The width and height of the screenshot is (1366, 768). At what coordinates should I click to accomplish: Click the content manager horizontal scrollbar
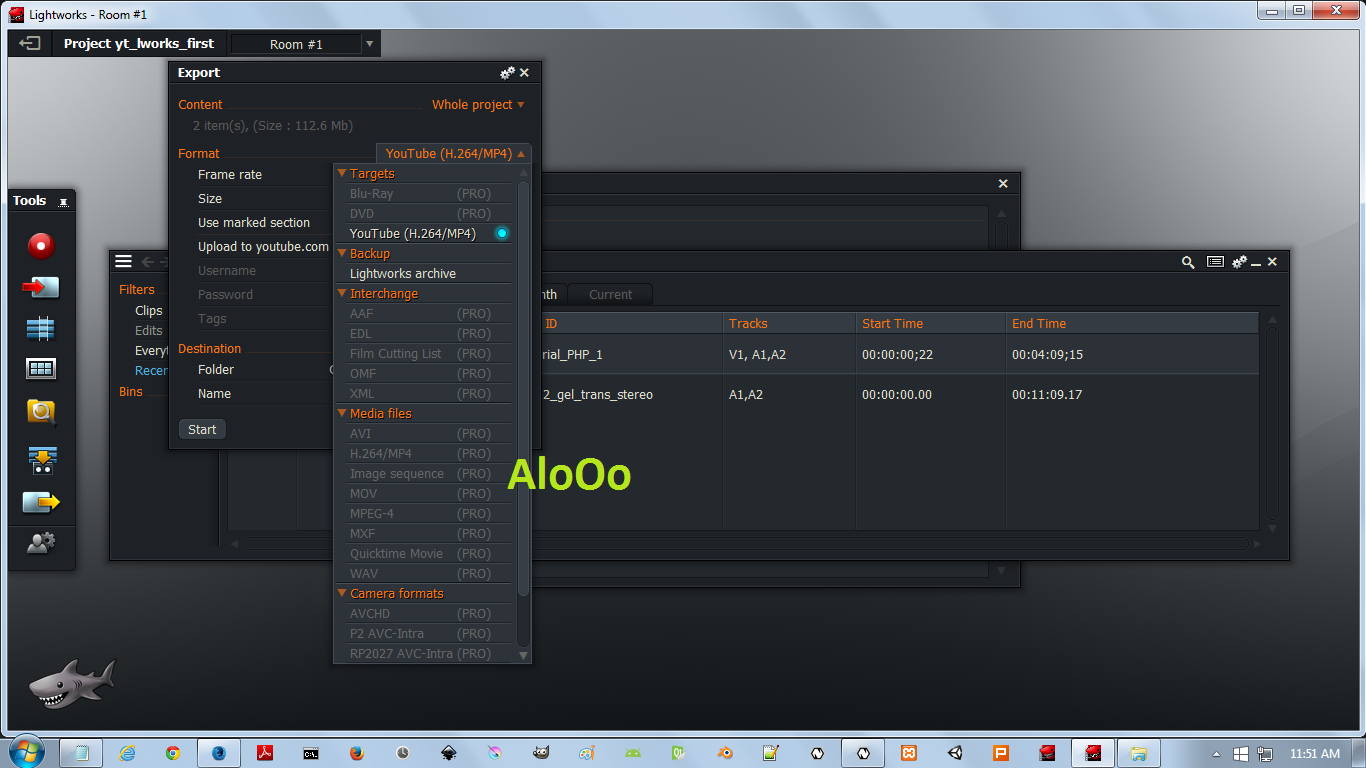pyautogui.click(x=746, y=544)
